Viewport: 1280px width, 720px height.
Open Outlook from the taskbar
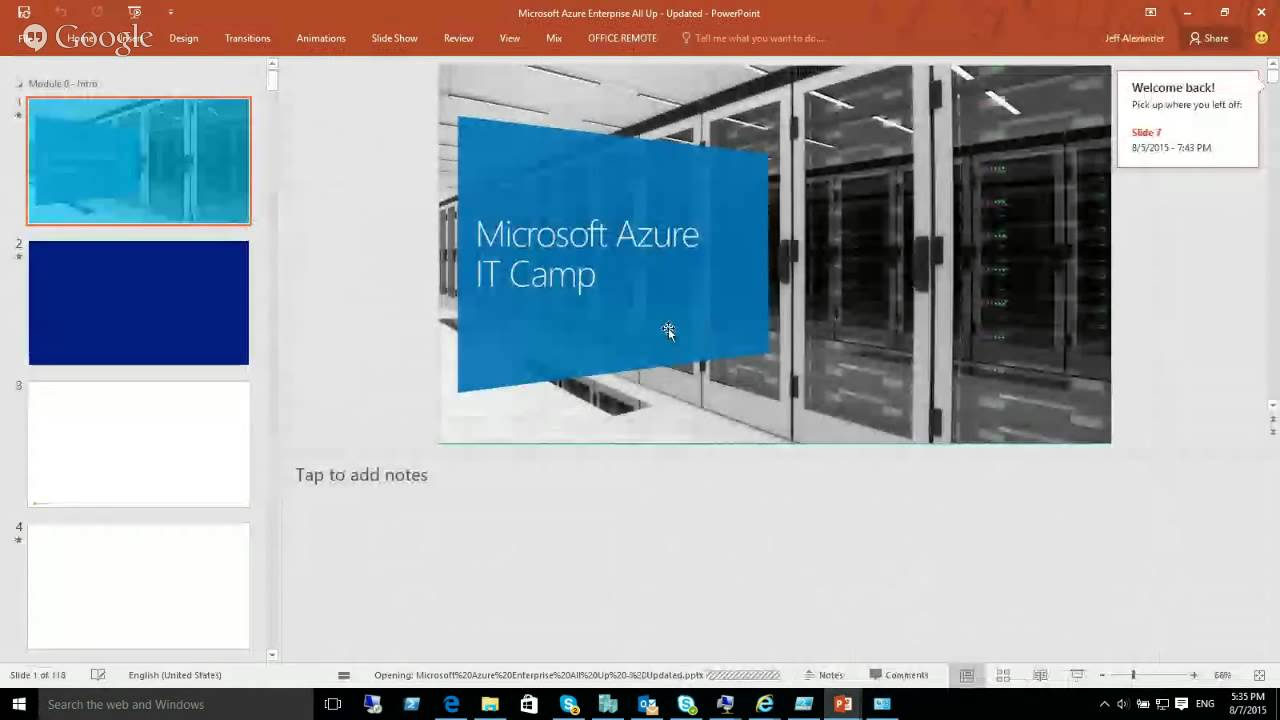[647, 704]
